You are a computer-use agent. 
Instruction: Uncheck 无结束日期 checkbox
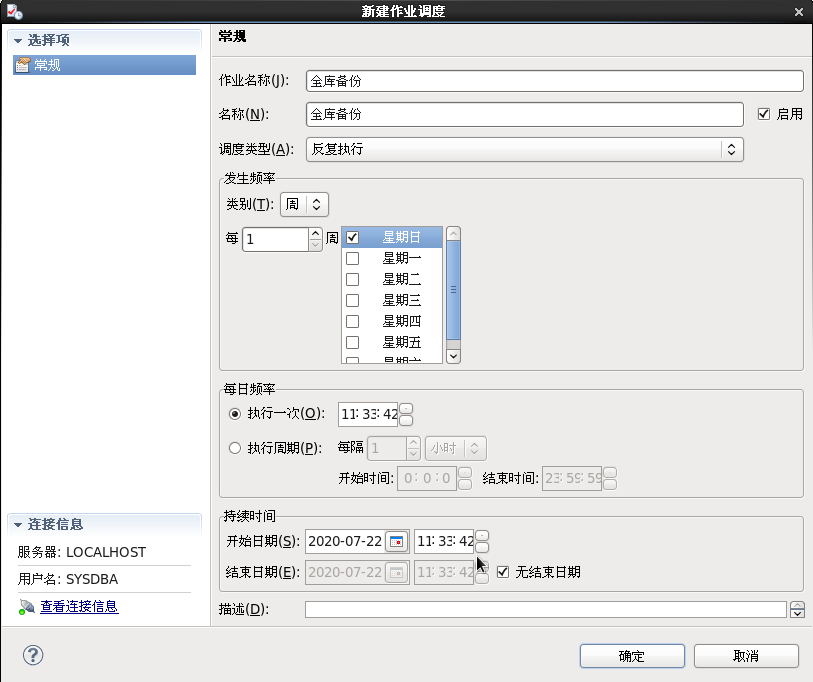(x=503, y=572)
